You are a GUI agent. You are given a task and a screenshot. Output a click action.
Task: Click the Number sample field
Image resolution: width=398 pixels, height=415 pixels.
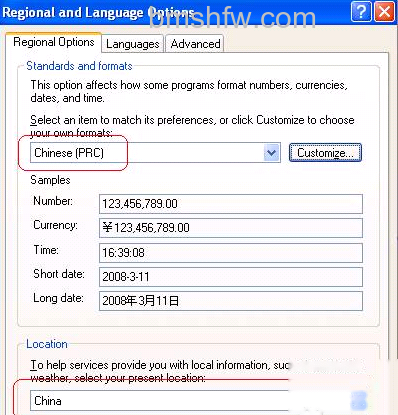pos(231,204)
